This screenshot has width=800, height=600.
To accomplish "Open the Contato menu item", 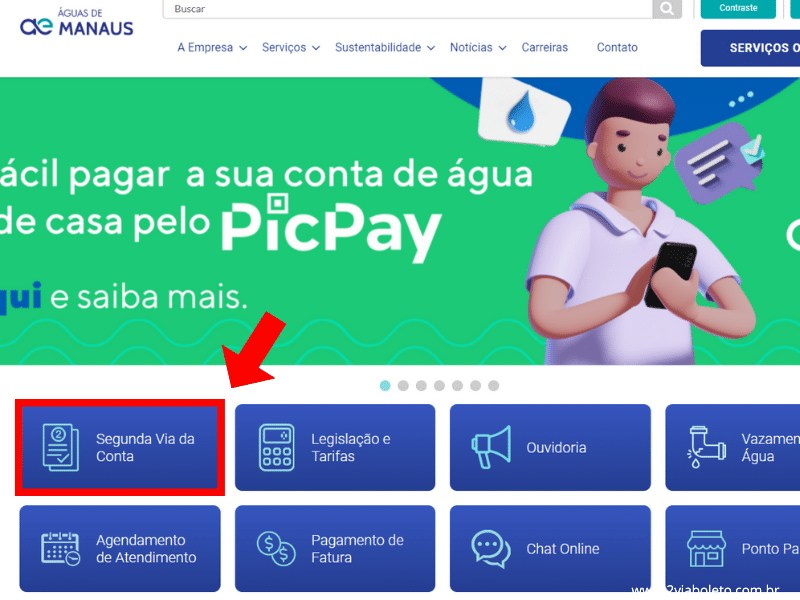I will click(617, 47).
